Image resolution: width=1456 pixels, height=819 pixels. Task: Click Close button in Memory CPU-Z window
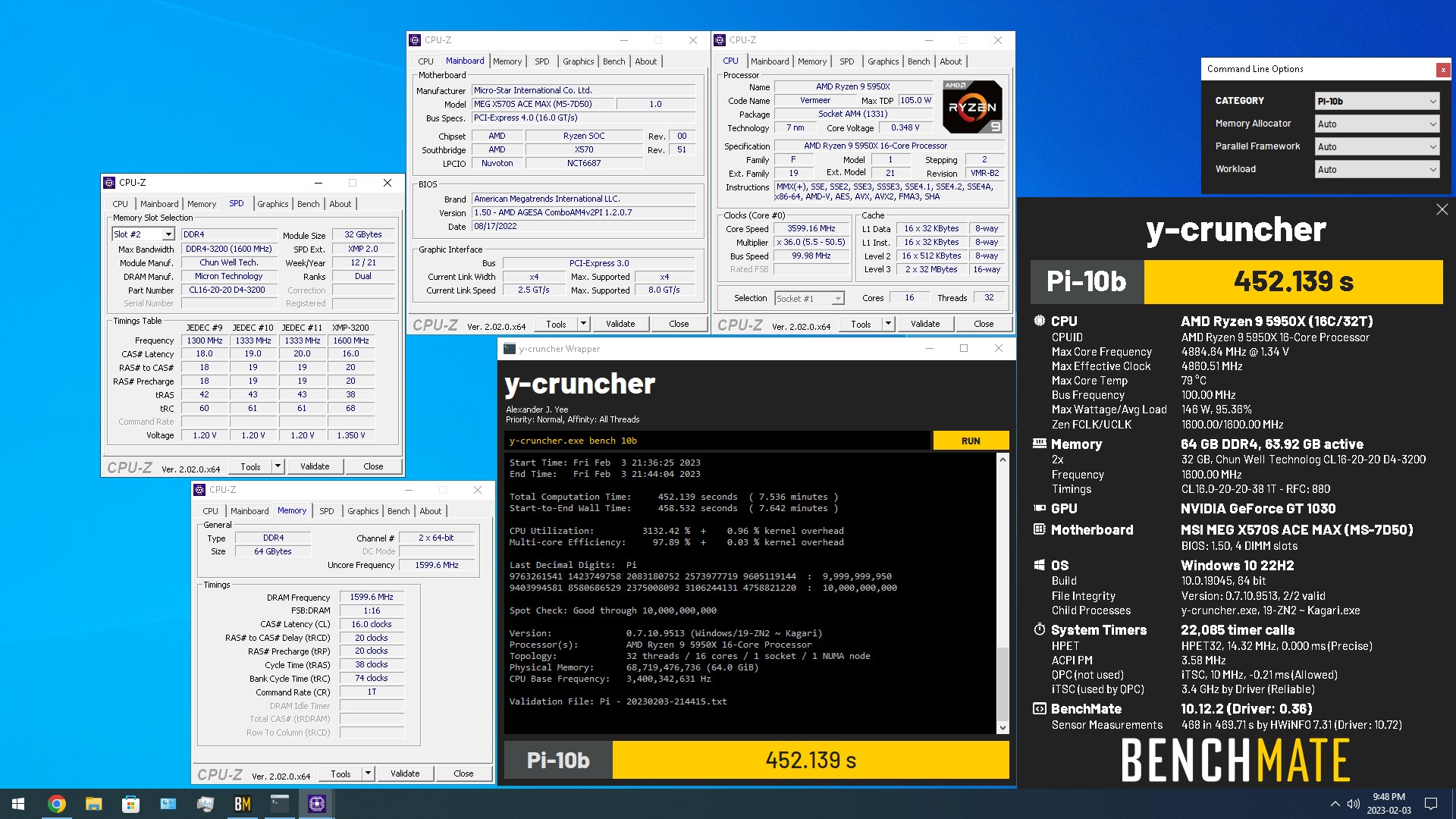tap(463, 773)
